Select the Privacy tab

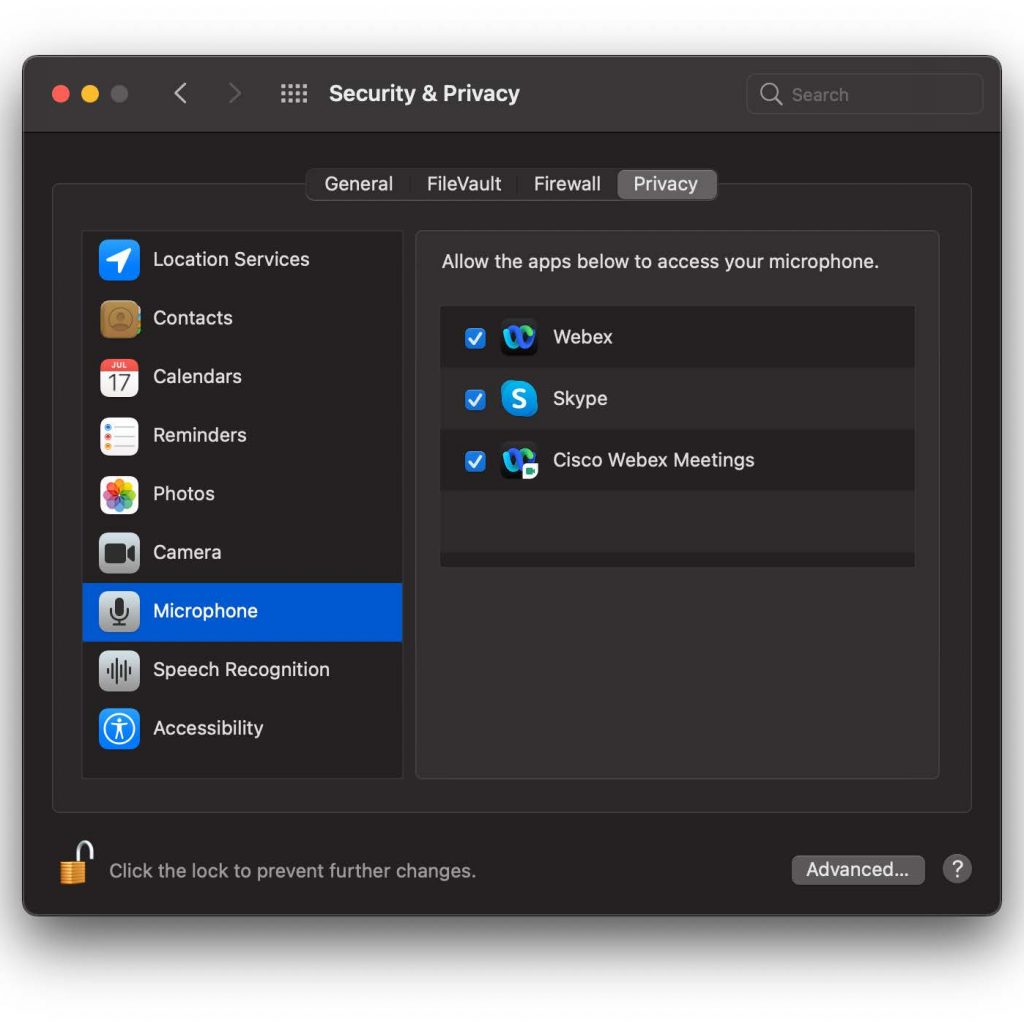[665, 184]
